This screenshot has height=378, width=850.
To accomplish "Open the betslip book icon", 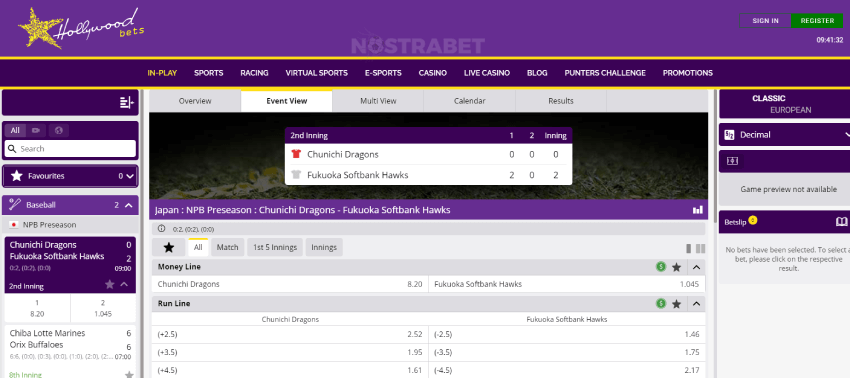I will 841,222.
